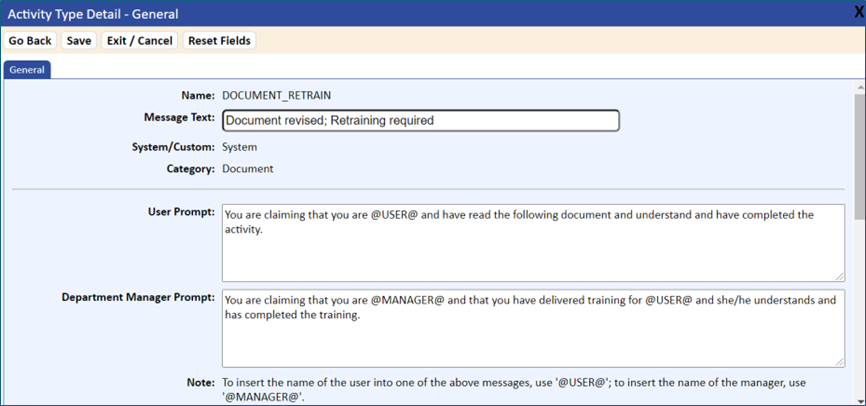Save the activity type changes
Screen dimensions: 866x406
[x=79, y=41]
